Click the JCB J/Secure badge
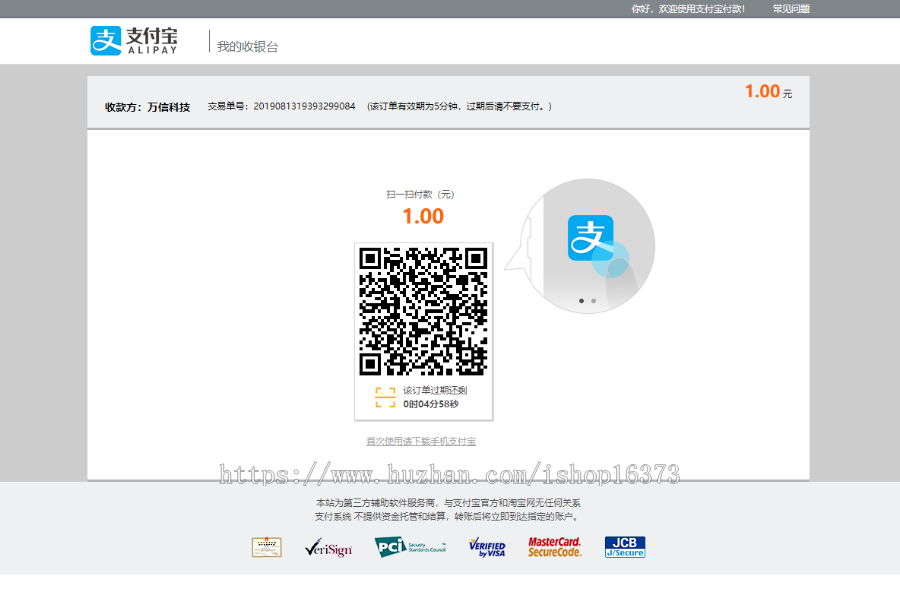The height and width of the screenshot is (614, 900). point(625,547)
